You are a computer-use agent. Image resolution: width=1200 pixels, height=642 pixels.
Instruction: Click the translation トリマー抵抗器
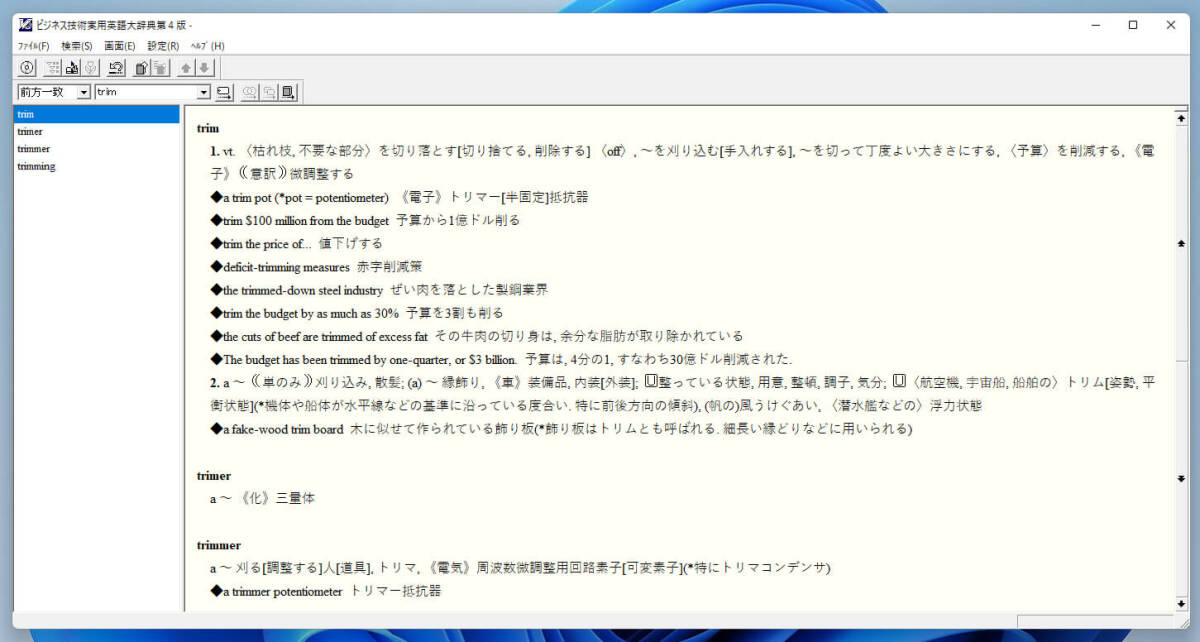tap(395, 591)
